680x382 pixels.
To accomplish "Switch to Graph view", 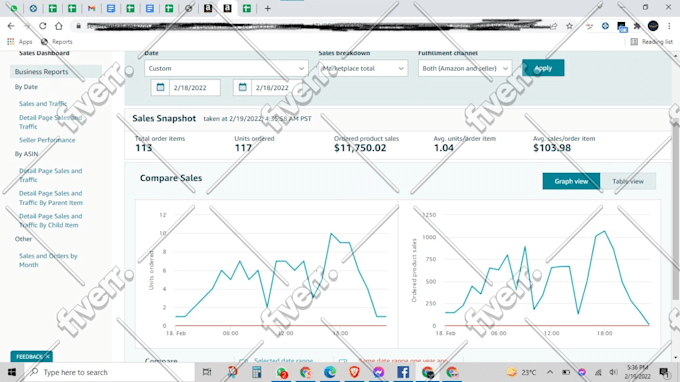I will [571, 181].
